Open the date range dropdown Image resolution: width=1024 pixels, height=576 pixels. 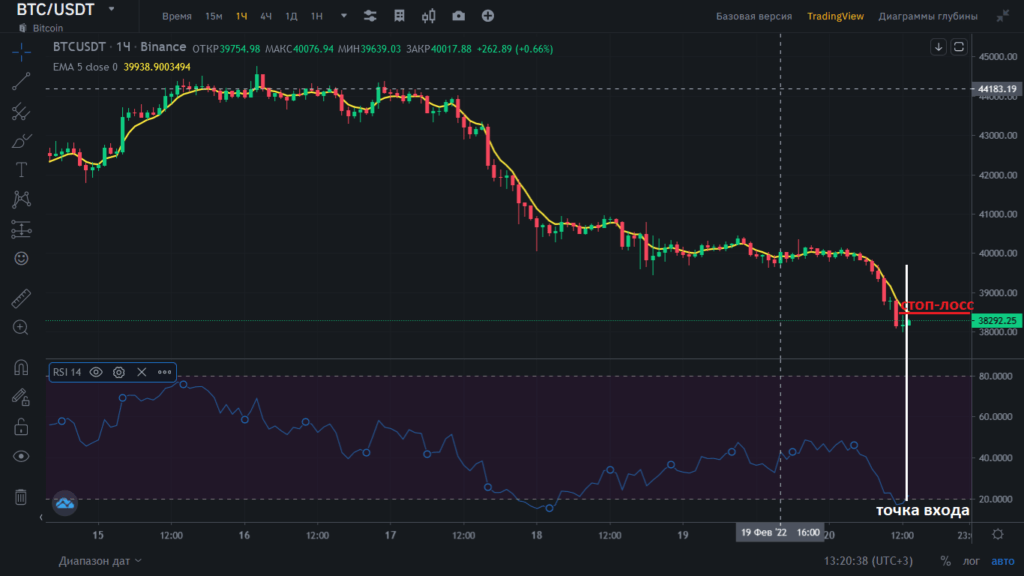(x=100, y=561)
